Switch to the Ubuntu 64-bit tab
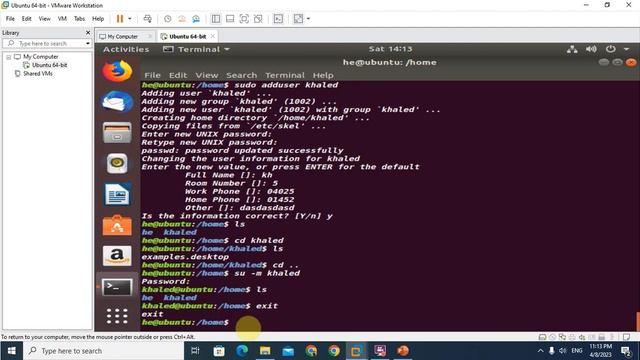This screenshot has width=640, height=360. (187, 36)
